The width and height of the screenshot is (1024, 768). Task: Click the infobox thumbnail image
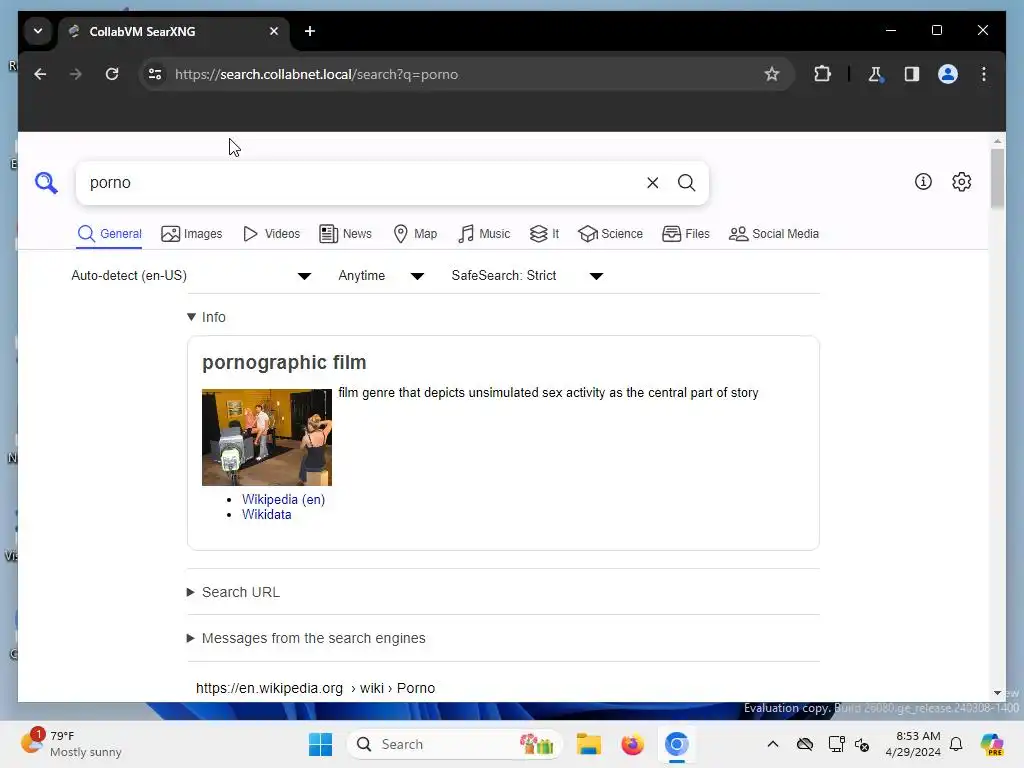click(266, 438)
